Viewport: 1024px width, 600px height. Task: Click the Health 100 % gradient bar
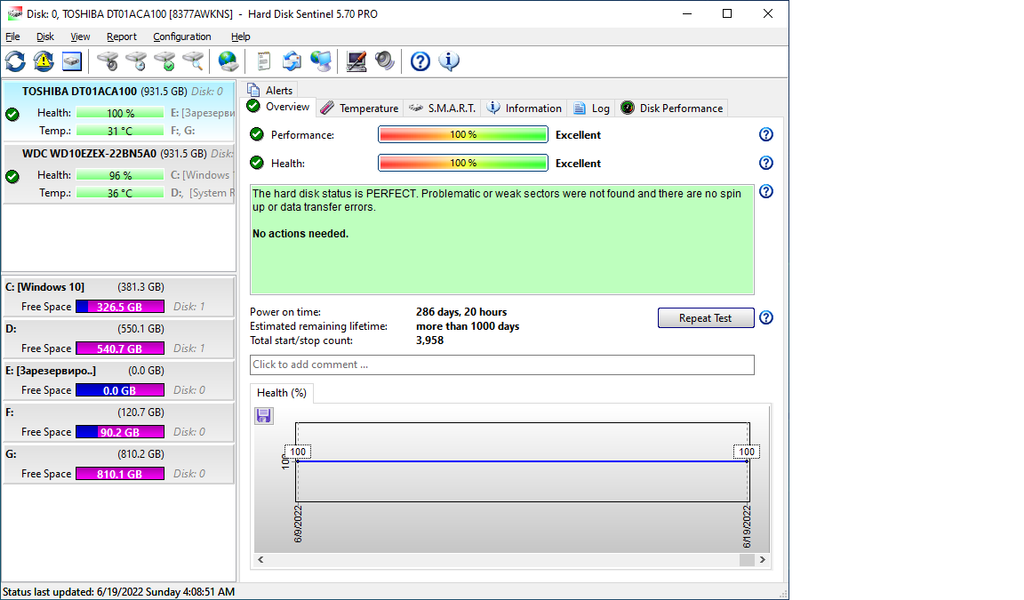click(462, 163)
